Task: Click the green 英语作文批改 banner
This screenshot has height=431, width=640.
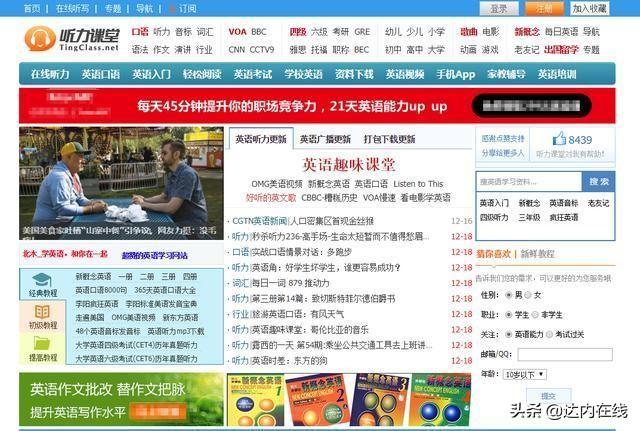Action: 121,400
